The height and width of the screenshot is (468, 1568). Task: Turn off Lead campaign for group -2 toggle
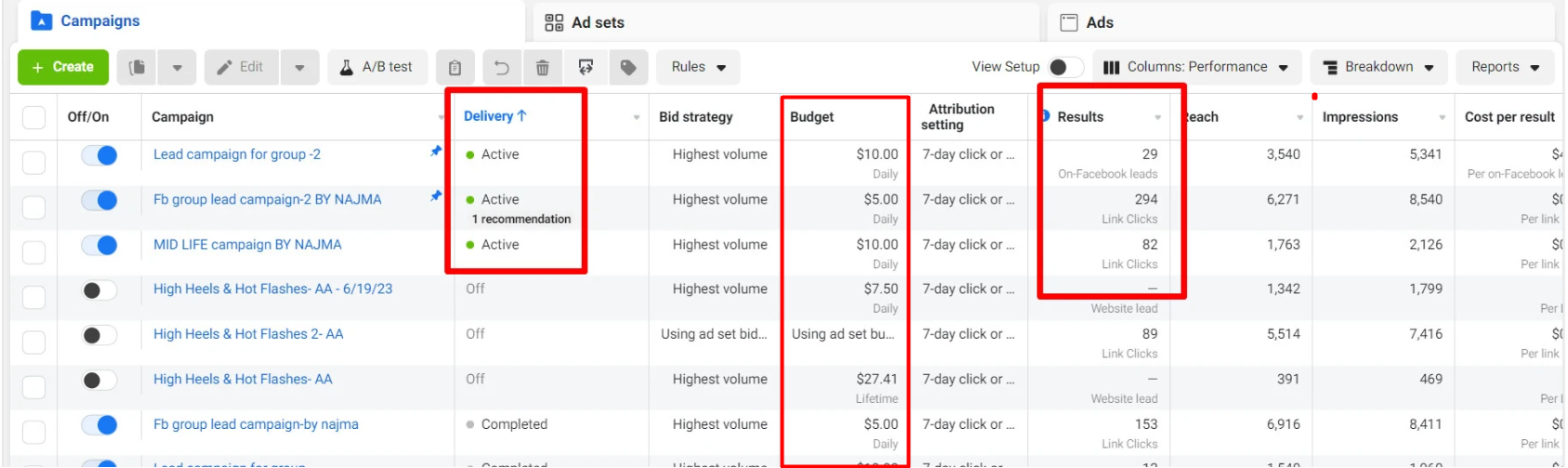tap(99, 155)
